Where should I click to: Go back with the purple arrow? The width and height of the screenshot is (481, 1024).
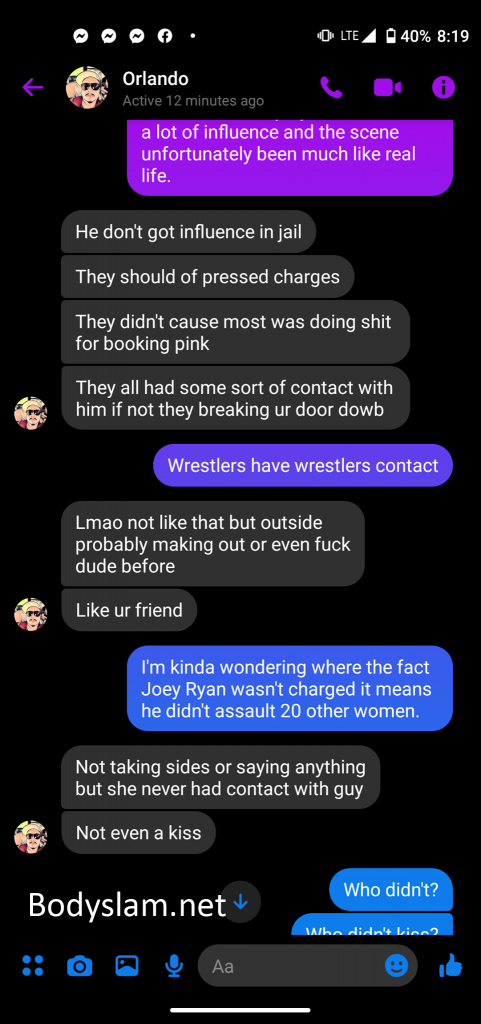[x=32, y=87]
